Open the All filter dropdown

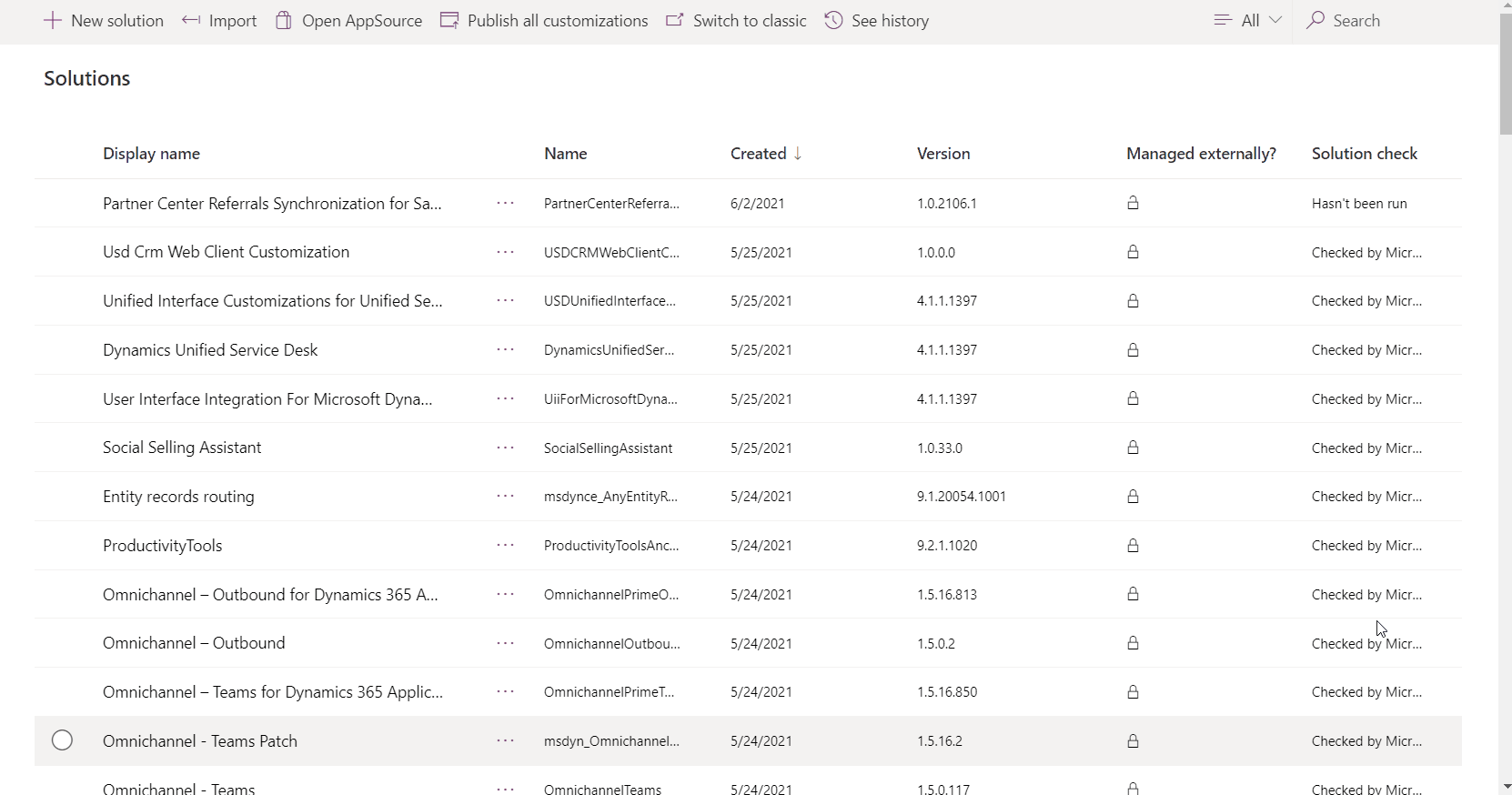1248,21
